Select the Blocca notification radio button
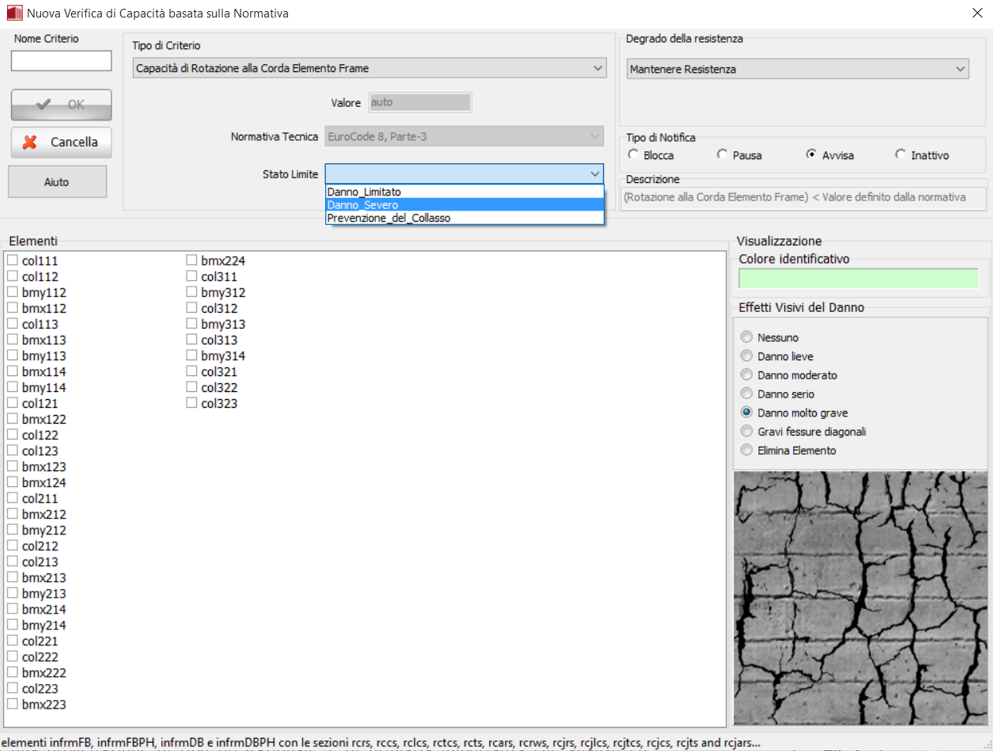The image size is (993, 751). tap(634, 155)
